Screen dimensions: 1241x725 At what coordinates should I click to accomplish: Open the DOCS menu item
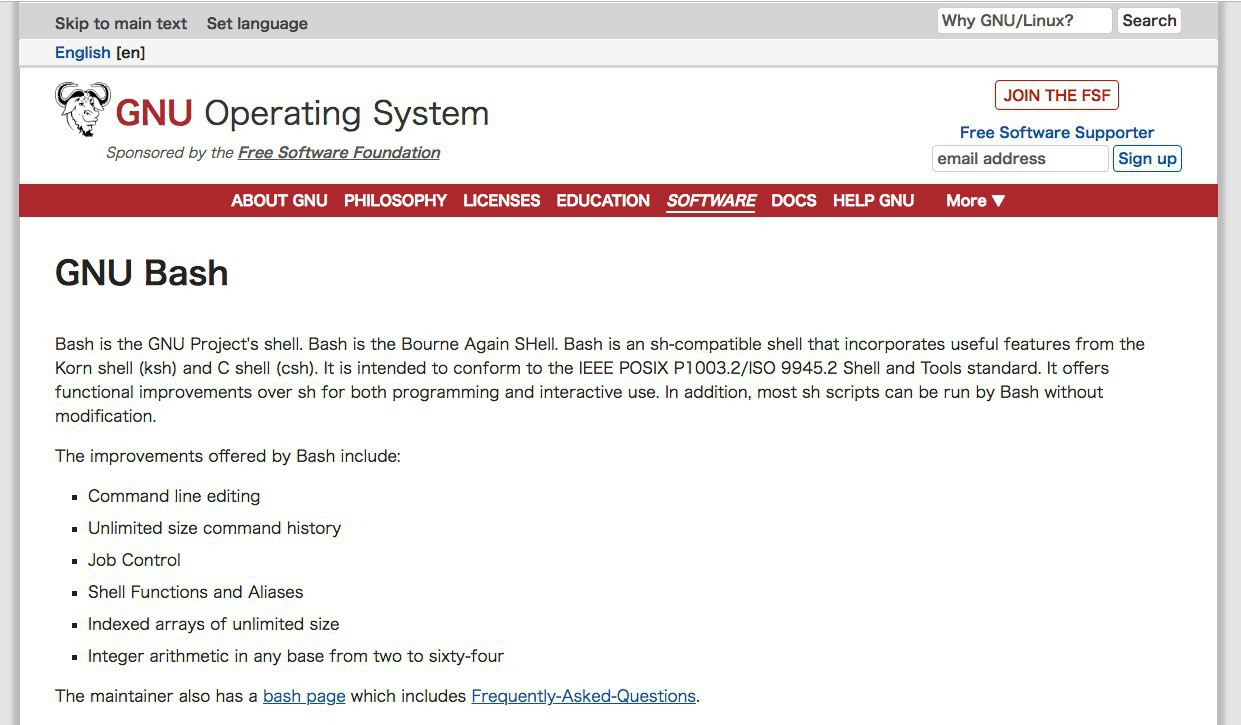click(794, 200)
